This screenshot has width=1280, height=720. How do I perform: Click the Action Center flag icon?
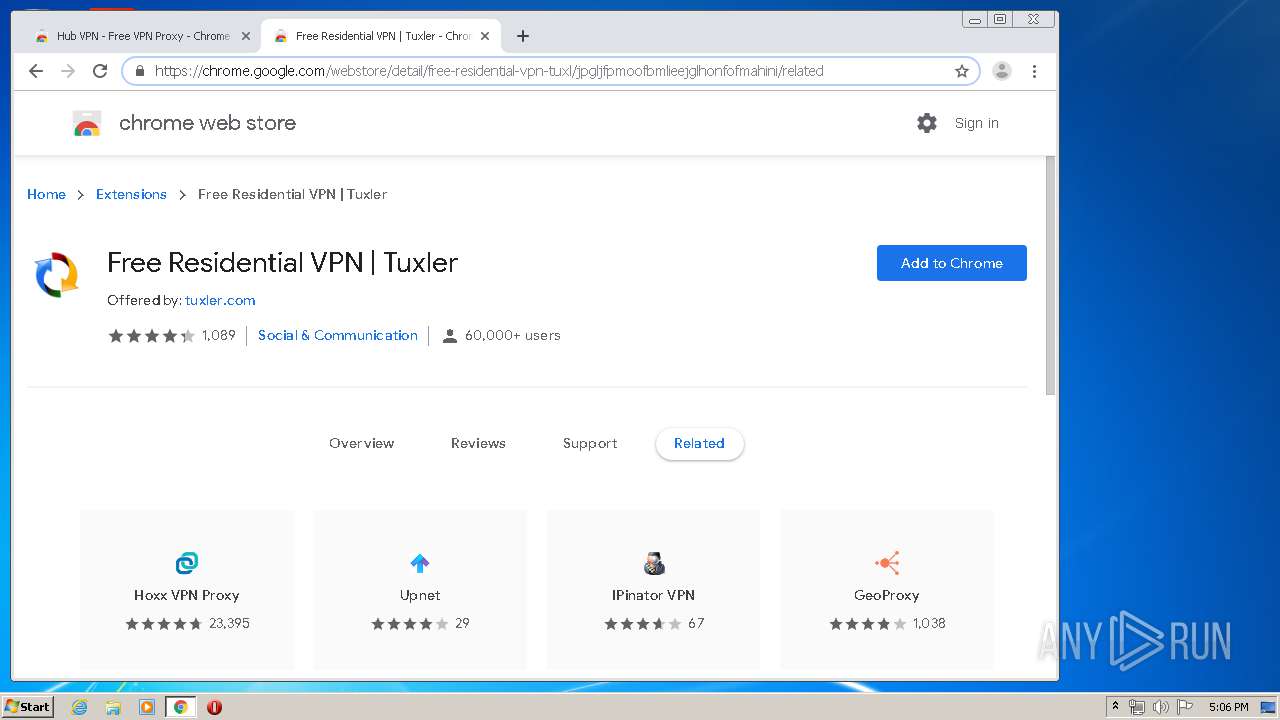(x=1185, y=707)
